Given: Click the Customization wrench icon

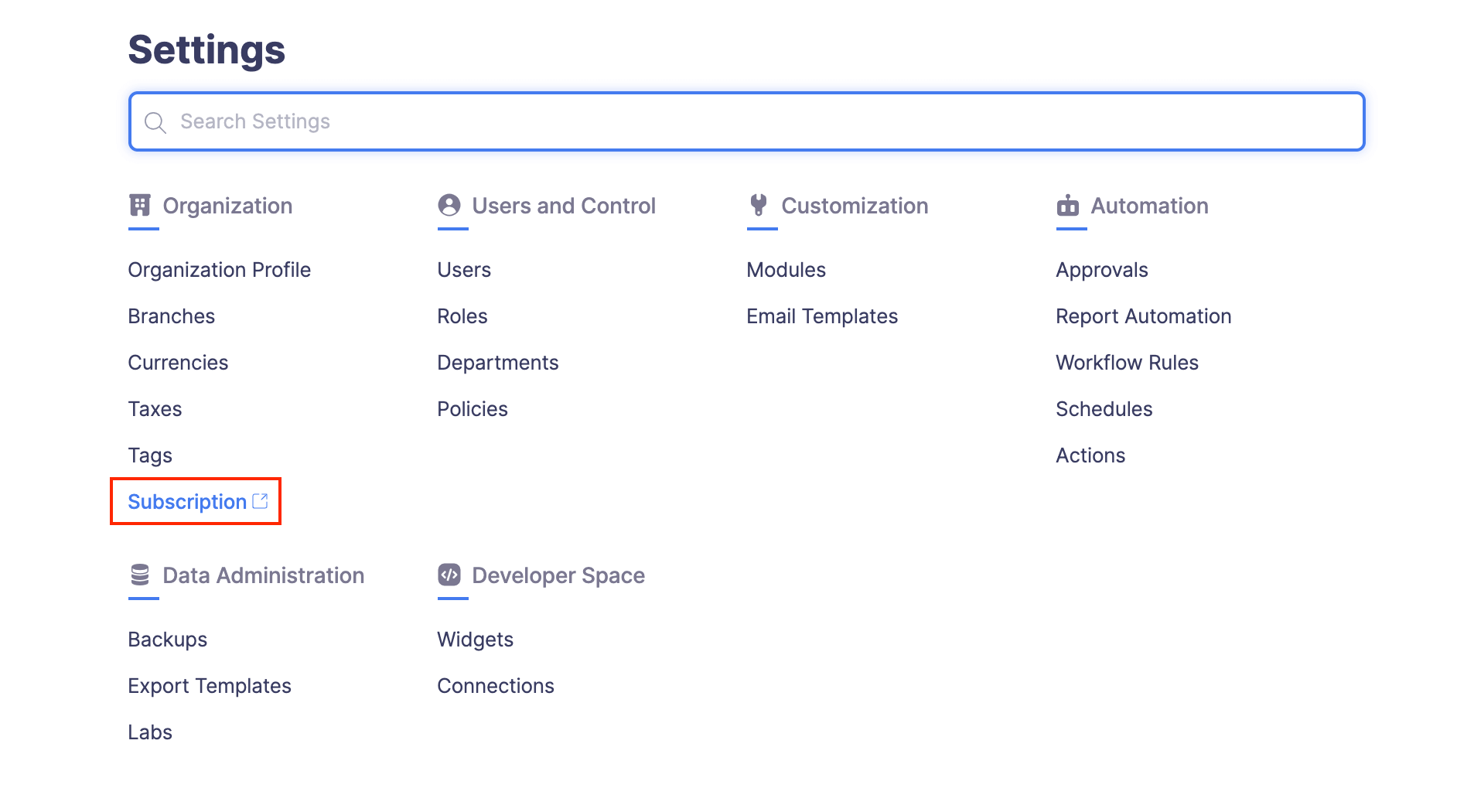Looking at the screenshot, I should tap(759, 206).
